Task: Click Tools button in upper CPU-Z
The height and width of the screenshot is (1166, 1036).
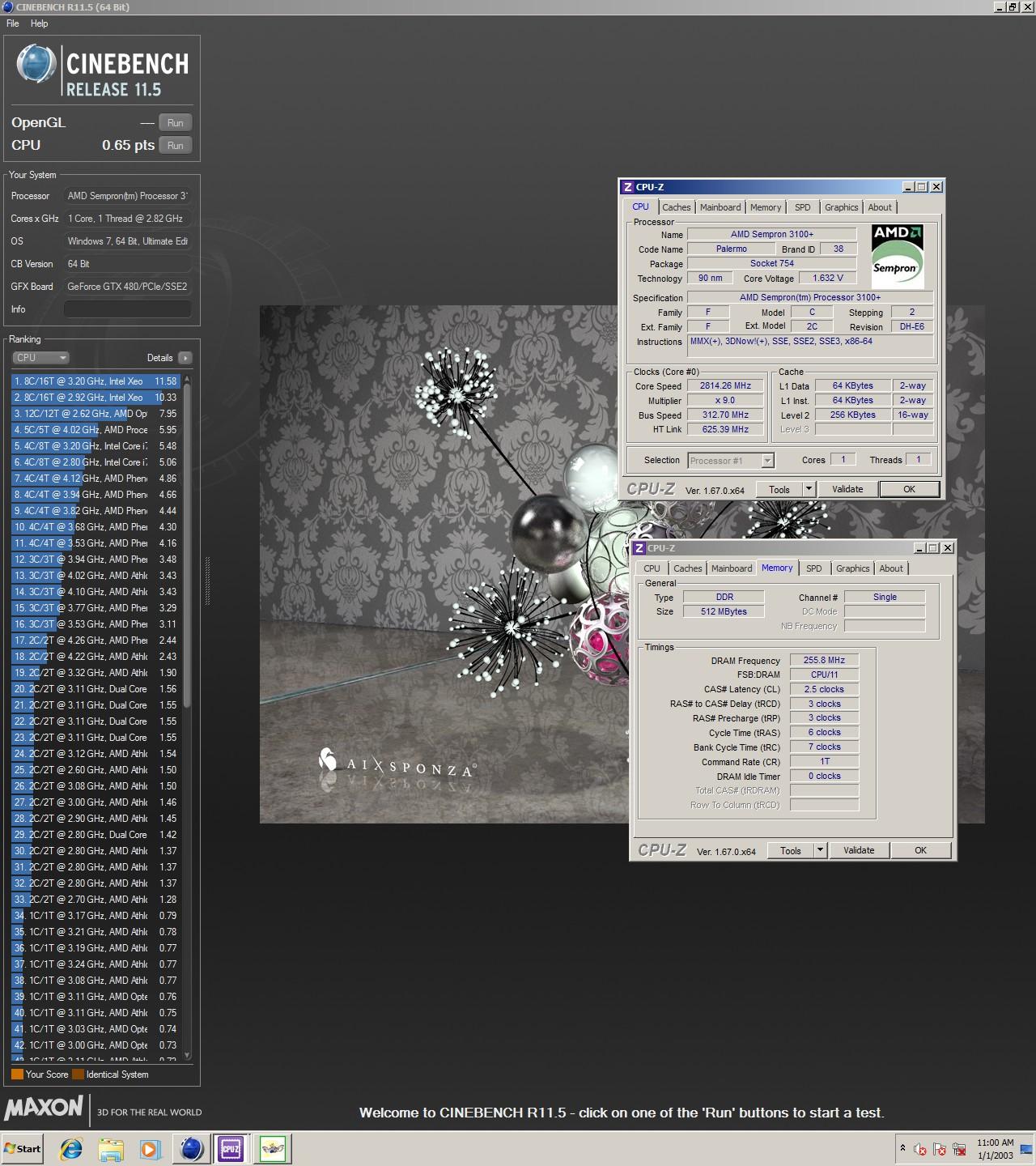Action: coord(779,489)
